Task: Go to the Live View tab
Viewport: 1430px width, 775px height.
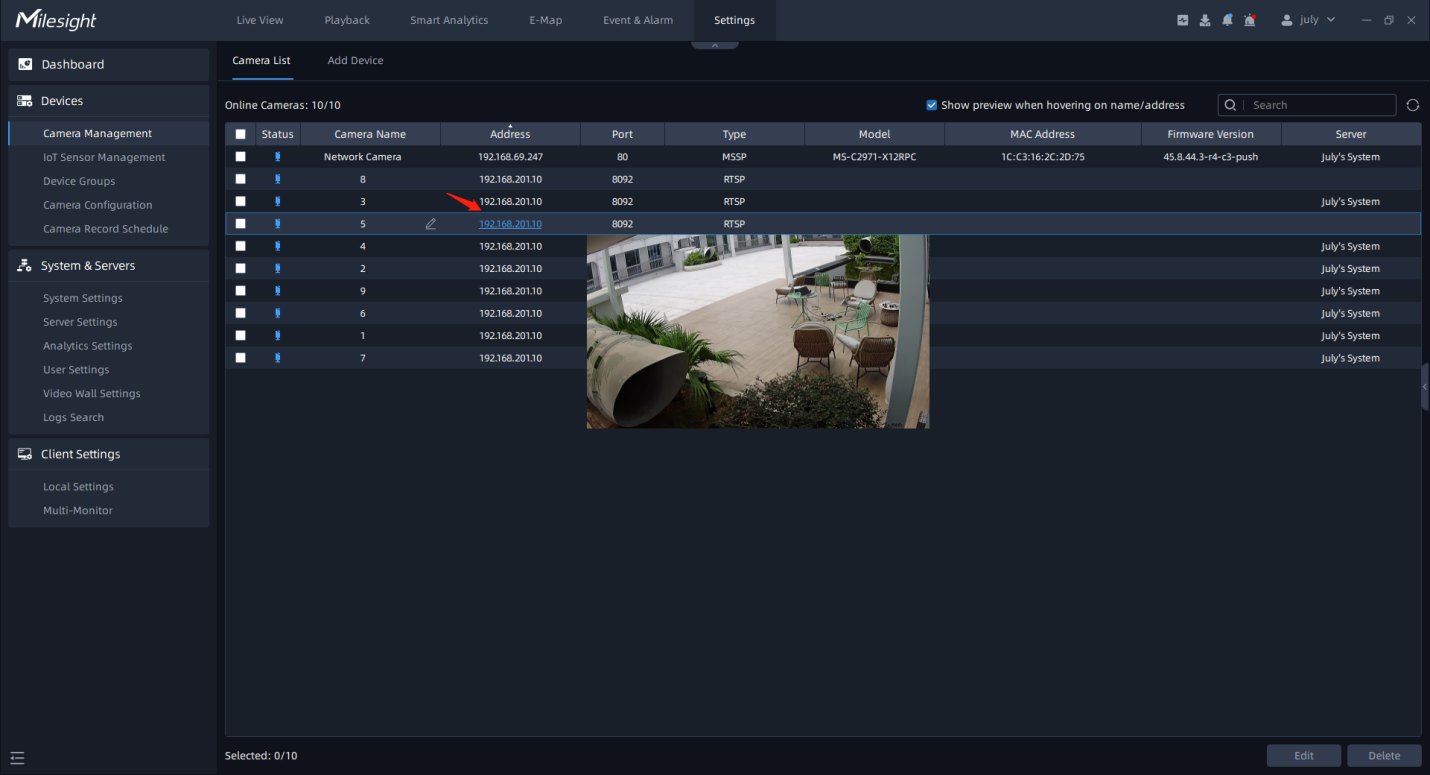Action: [260, 20]
